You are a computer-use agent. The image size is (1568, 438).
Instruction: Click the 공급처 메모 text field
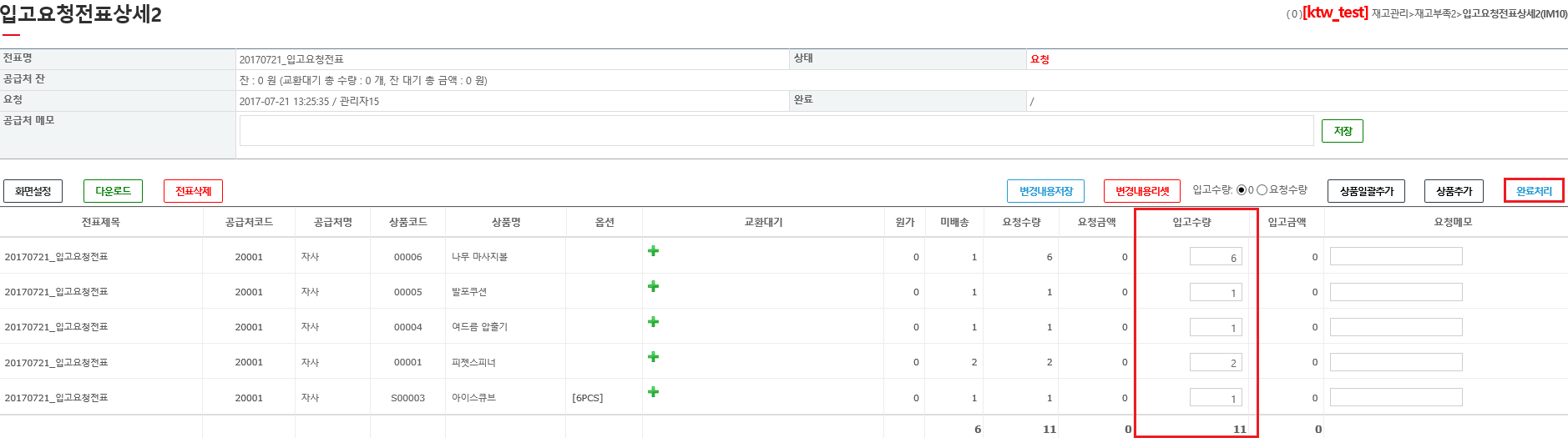click(776, 131)
